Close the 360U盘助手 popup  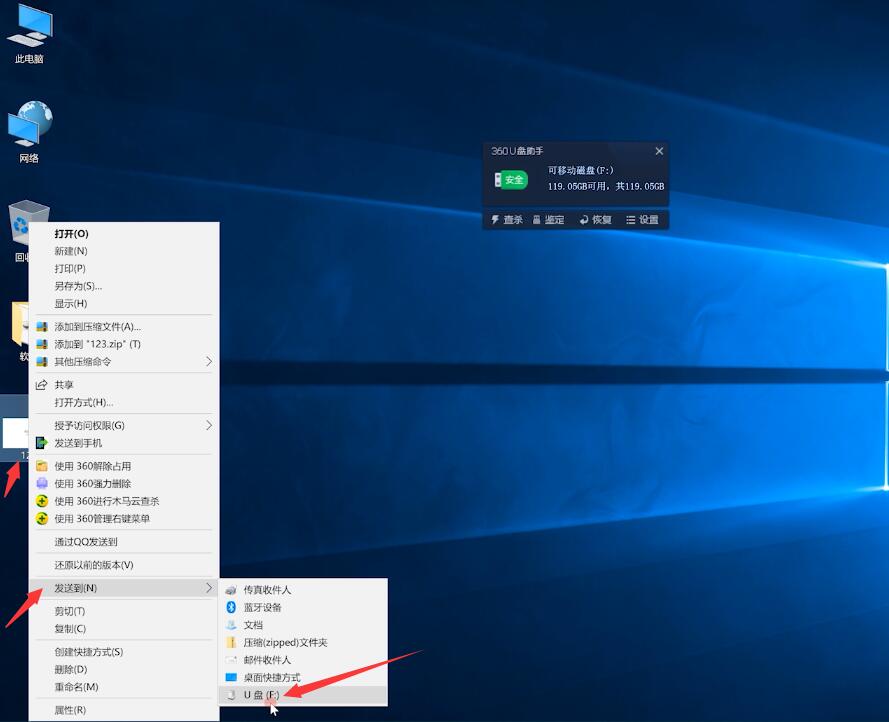[x=659, y=151]
